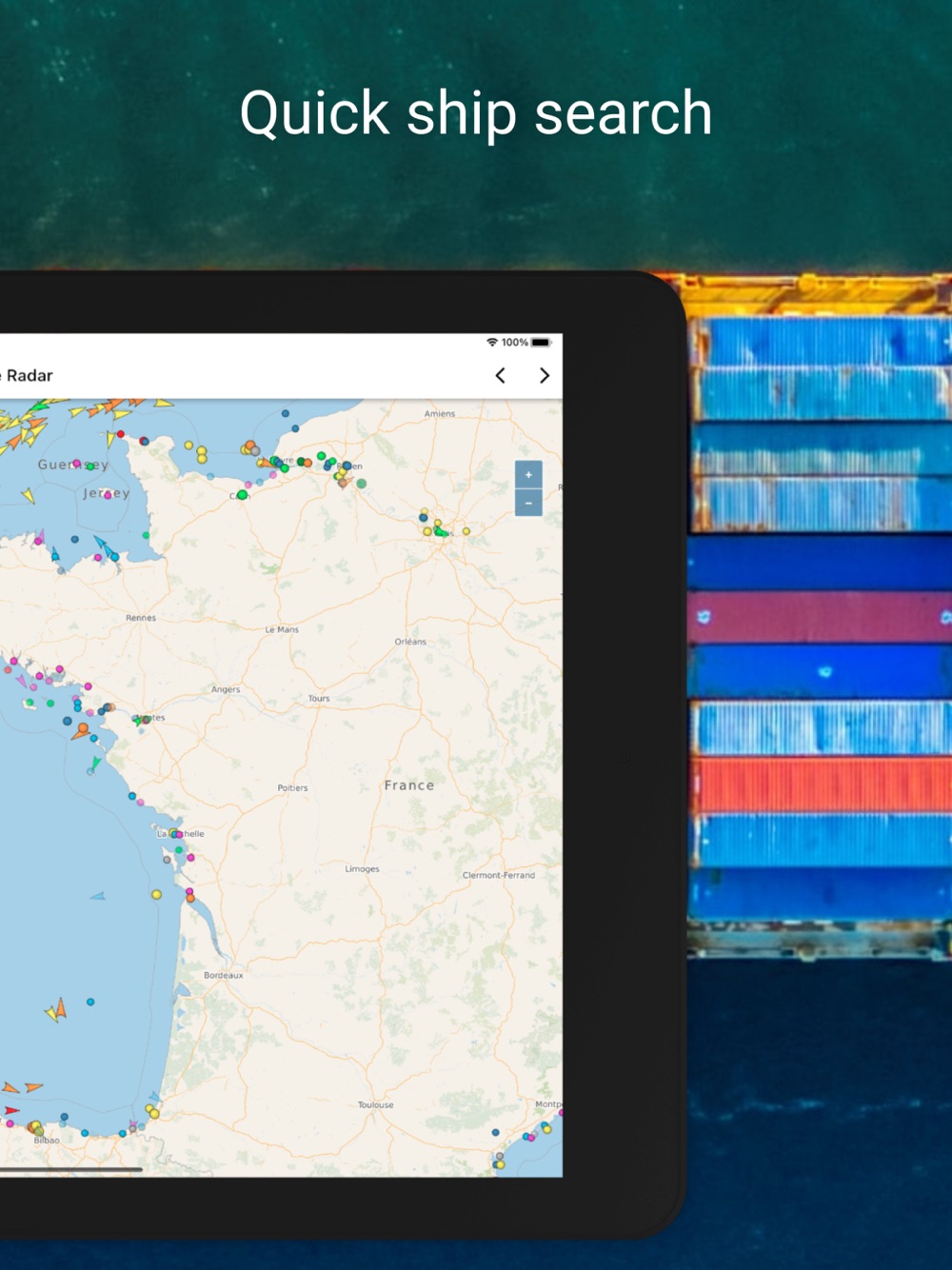
Task: Click the Orléans map label
Action: tap(410, 642)
